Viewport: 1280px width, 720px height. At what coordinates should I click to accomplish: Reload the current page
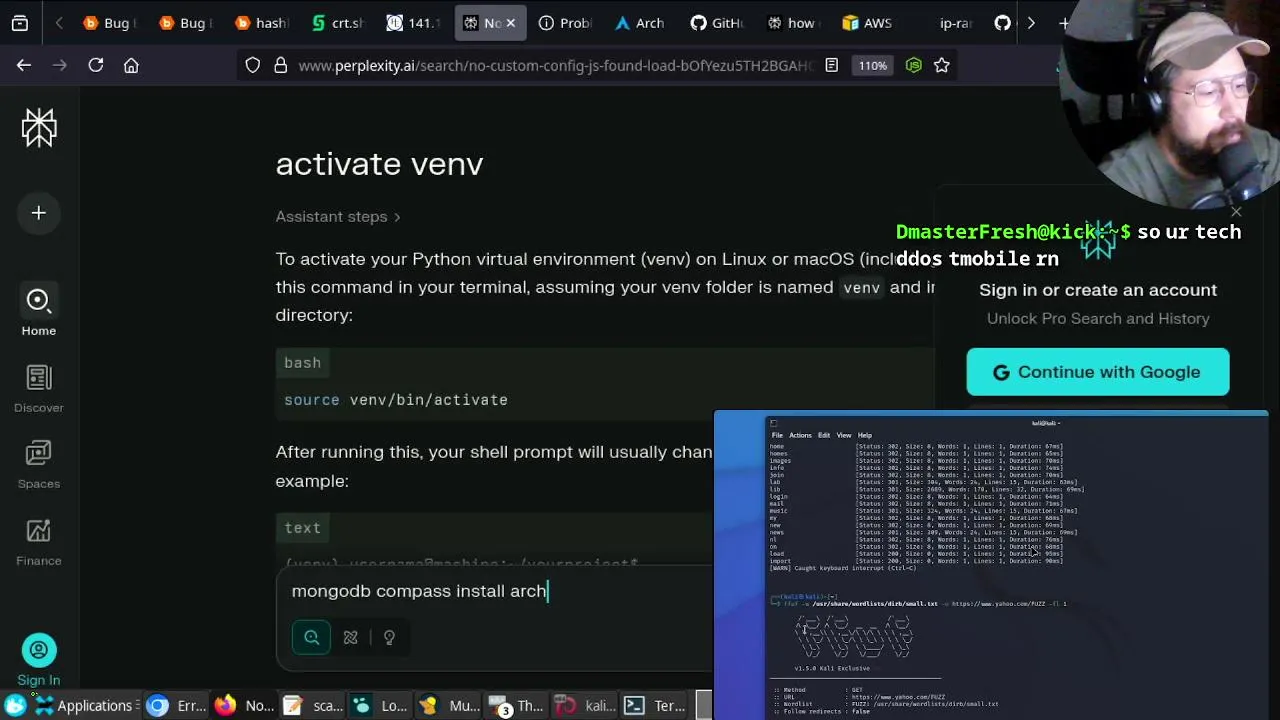96,65
